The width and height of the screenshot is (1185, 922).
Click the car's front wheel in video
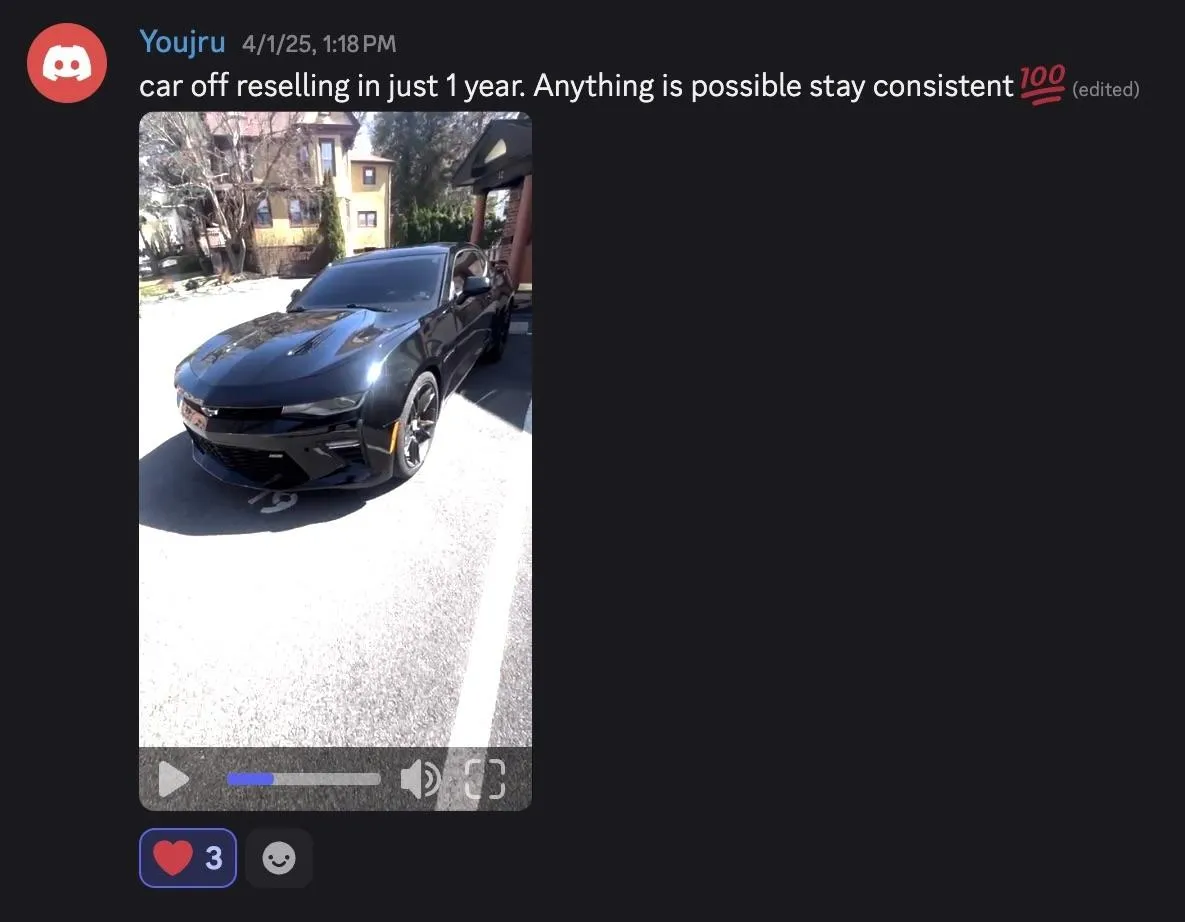click(417, 425)
